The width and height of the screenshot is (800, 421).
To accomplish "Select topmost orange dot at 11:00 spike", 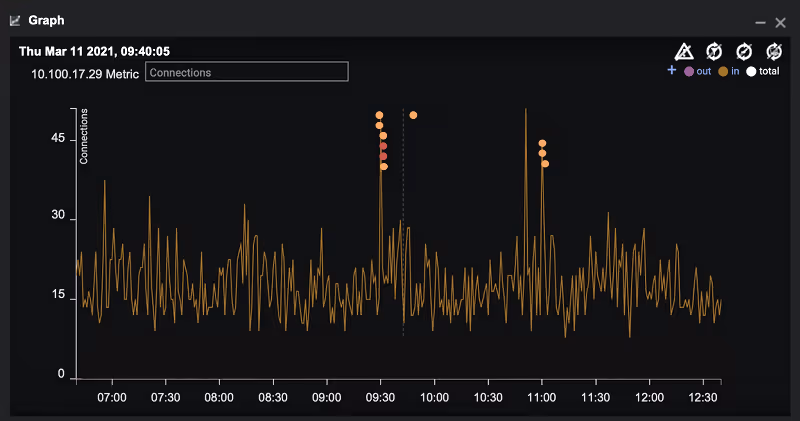I will (542, 143).
